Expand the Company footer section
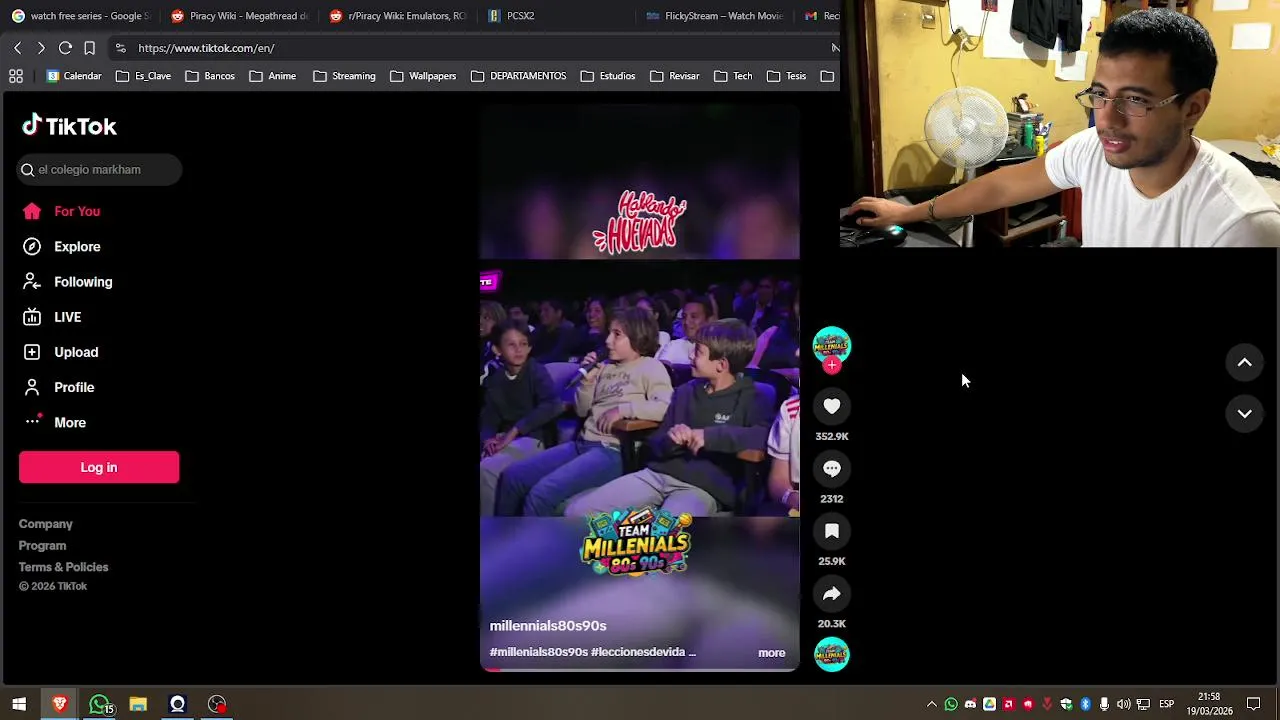 [x=45, y=524]
